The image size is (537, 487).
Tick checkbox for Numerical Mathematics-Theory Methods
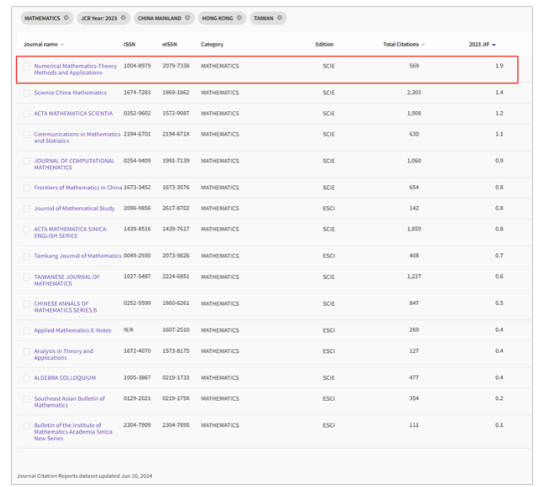point(27,66)
